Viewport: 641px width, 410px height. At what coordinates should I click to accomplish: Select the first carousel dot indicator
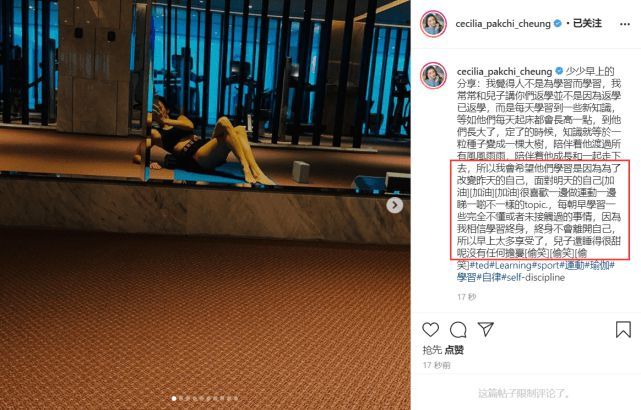174,398
